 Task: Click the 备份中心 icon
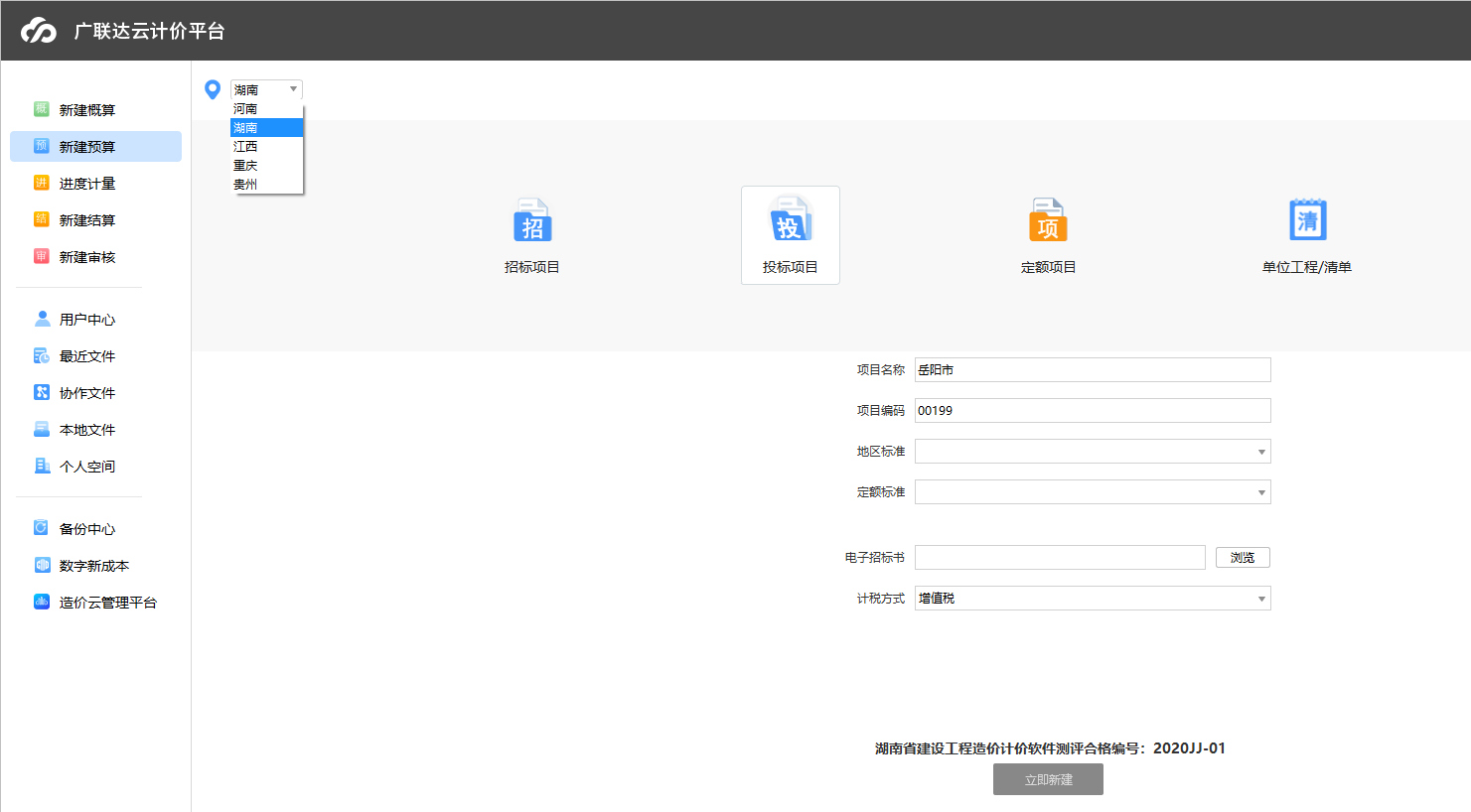click(42, 528)
